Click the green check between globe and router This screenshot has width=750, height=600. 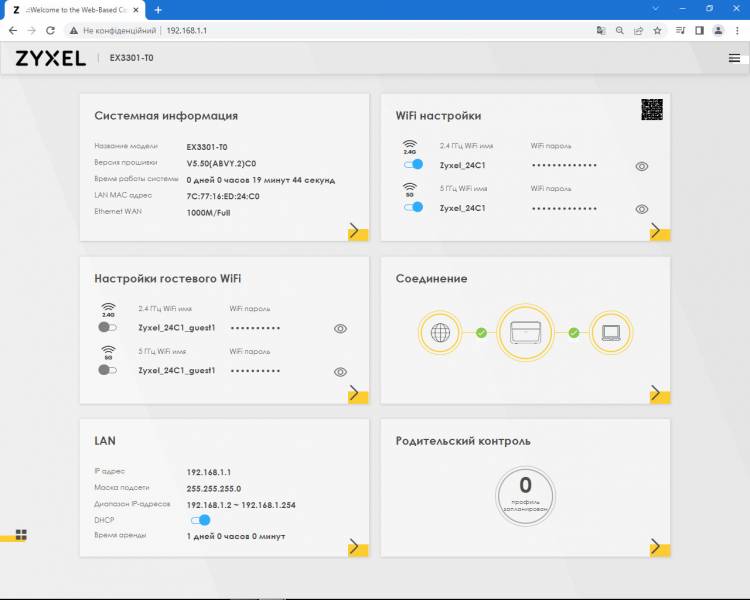[482, 333]
